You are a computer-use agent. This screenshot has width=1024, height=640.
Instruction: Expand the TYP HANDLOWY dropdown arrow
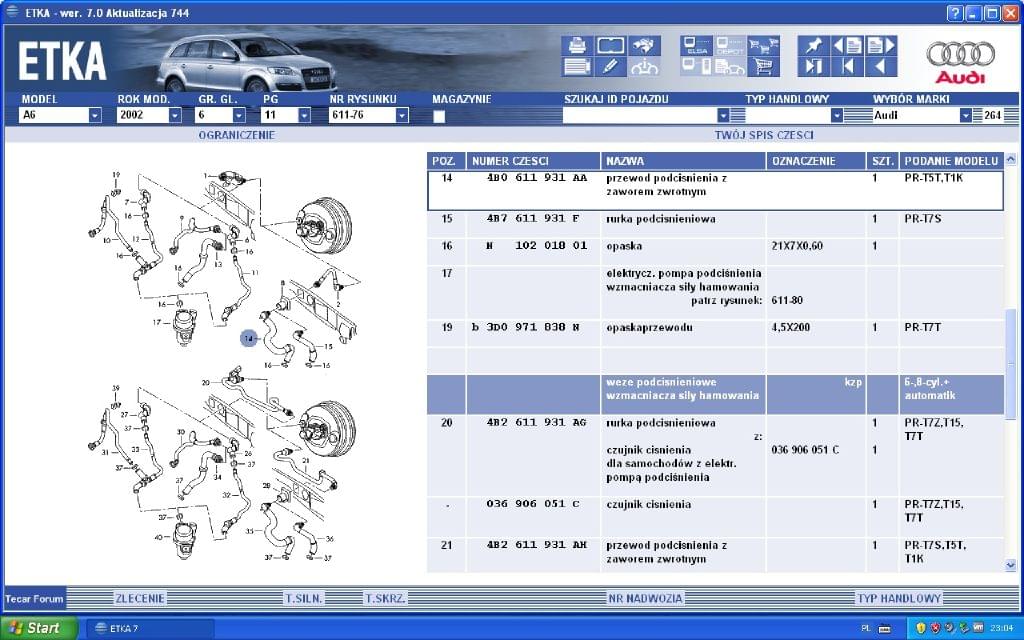[837, 116]
